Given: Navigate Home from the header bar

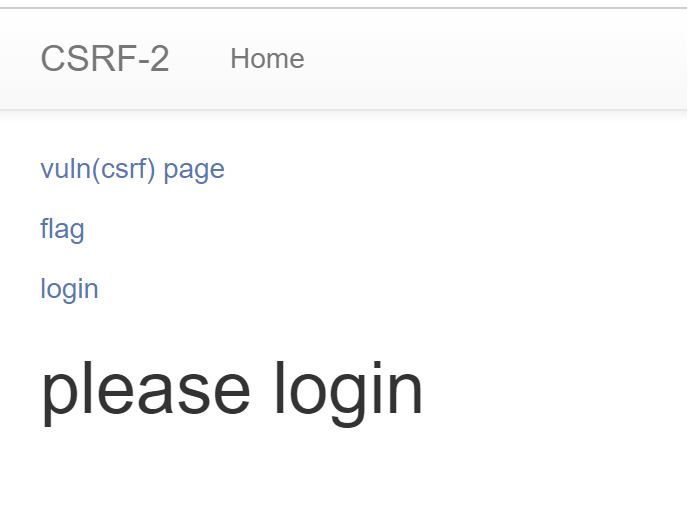Looking at the screenshot, I should tap(267, 58).
